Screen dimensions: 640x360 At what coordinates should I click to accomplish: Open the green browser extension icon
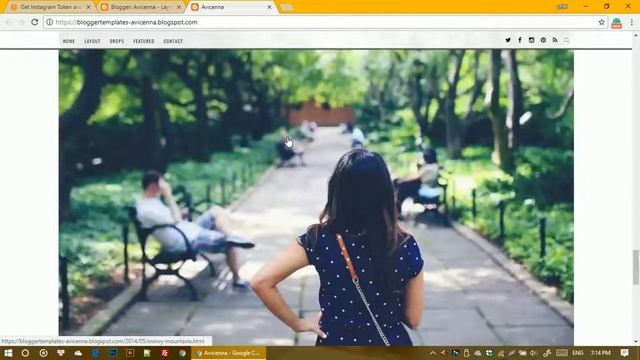click(x=616, y=22)
